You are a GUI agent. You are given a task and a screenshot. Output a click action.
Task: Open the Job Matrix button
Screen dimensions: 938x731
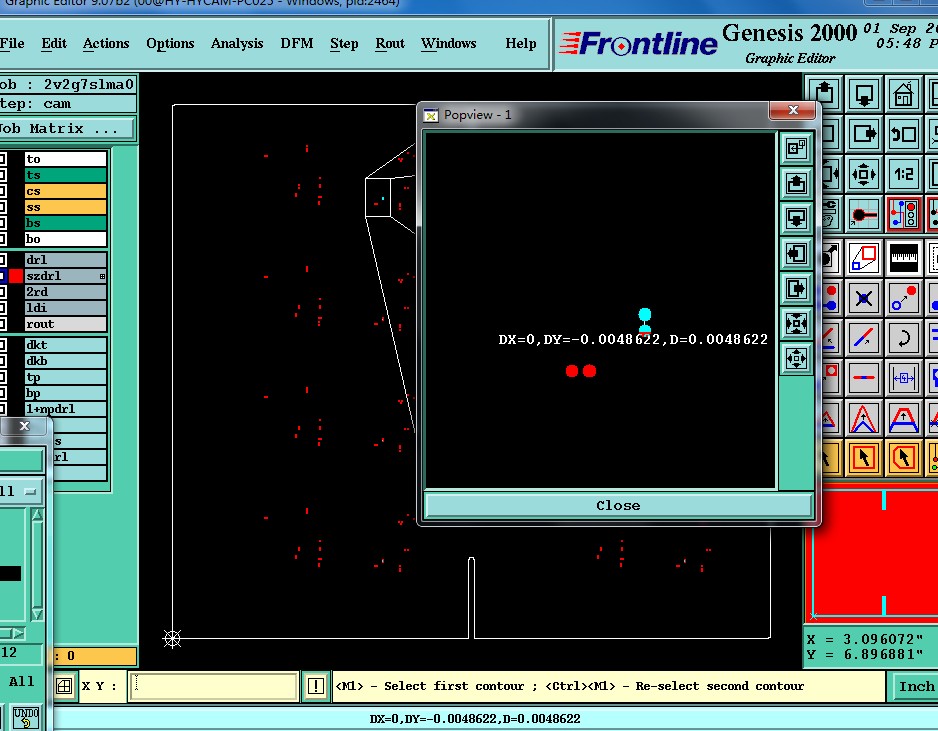[x=66, y=129]
